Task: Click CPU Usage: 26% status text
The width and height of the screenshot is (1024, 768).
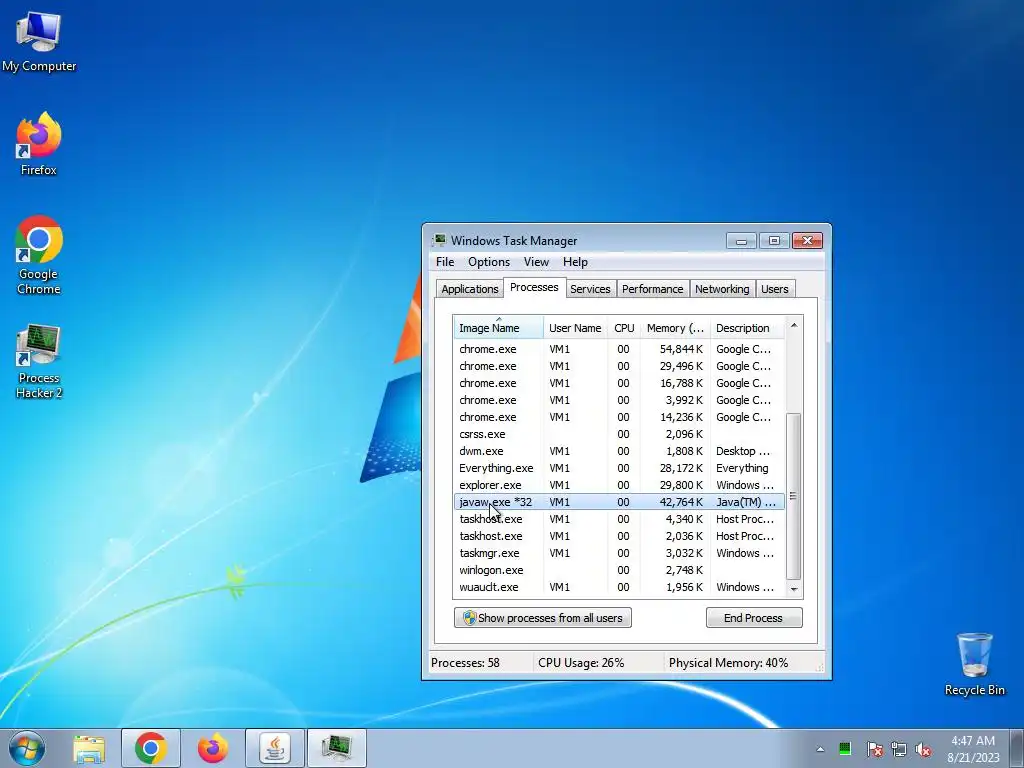Action: (581, 662)
